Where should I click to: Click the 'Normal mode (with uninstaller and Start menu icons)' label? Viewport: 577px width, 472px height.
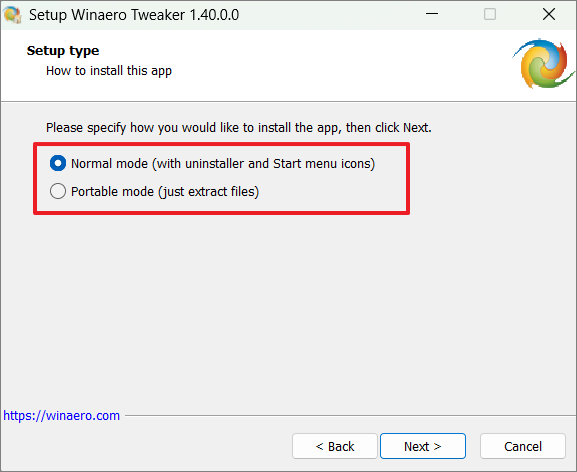(223, 164)
